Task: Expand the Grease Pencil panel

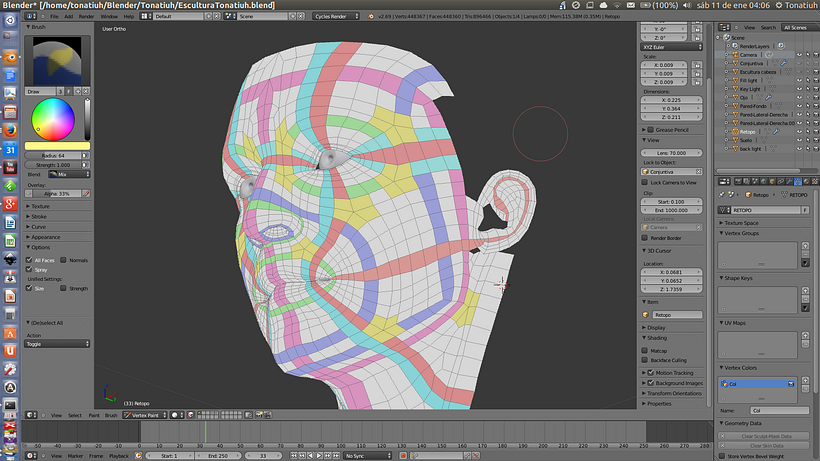Action: coord(671,130)
